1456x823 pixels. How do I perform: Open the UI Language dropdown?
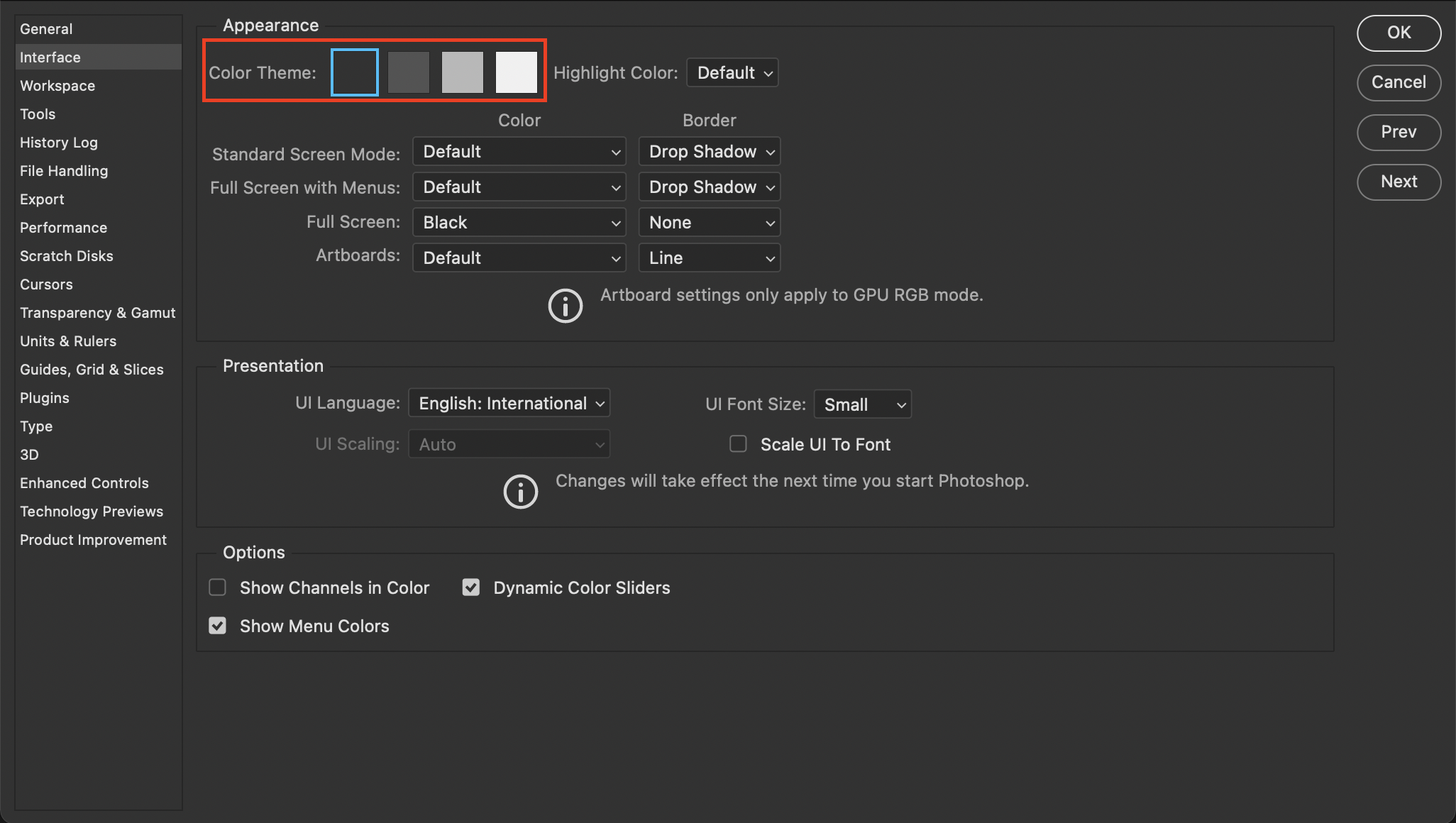(x=509, y=404)
